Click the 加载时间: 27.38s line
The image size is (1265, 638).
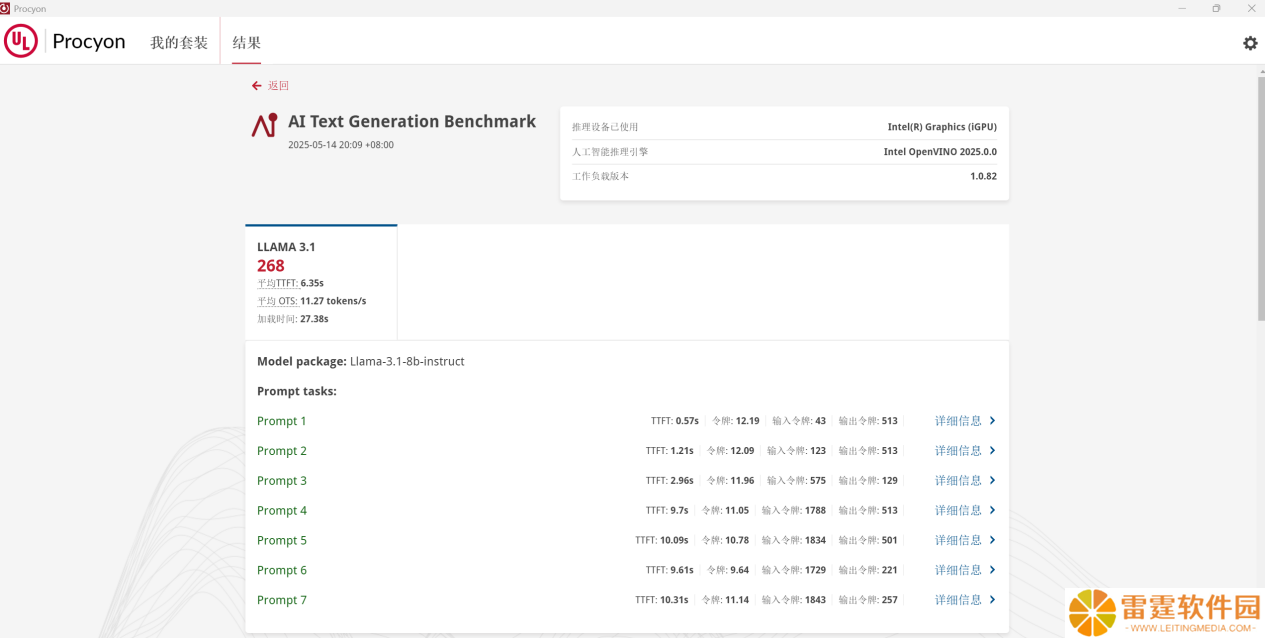tap(293, 319)
